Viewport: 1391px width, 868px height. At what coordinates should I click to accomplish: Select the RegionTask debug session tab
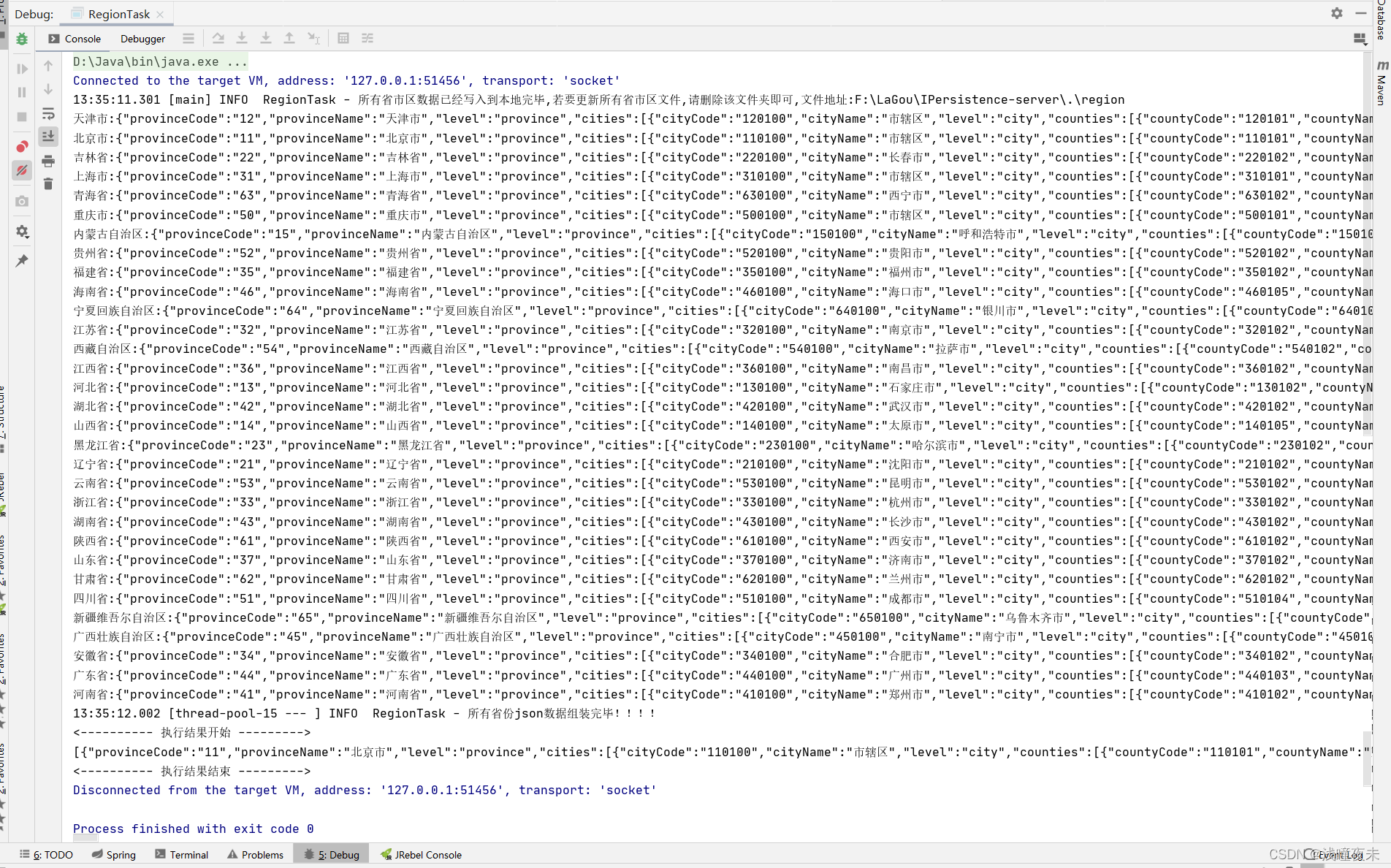(111, 14)
